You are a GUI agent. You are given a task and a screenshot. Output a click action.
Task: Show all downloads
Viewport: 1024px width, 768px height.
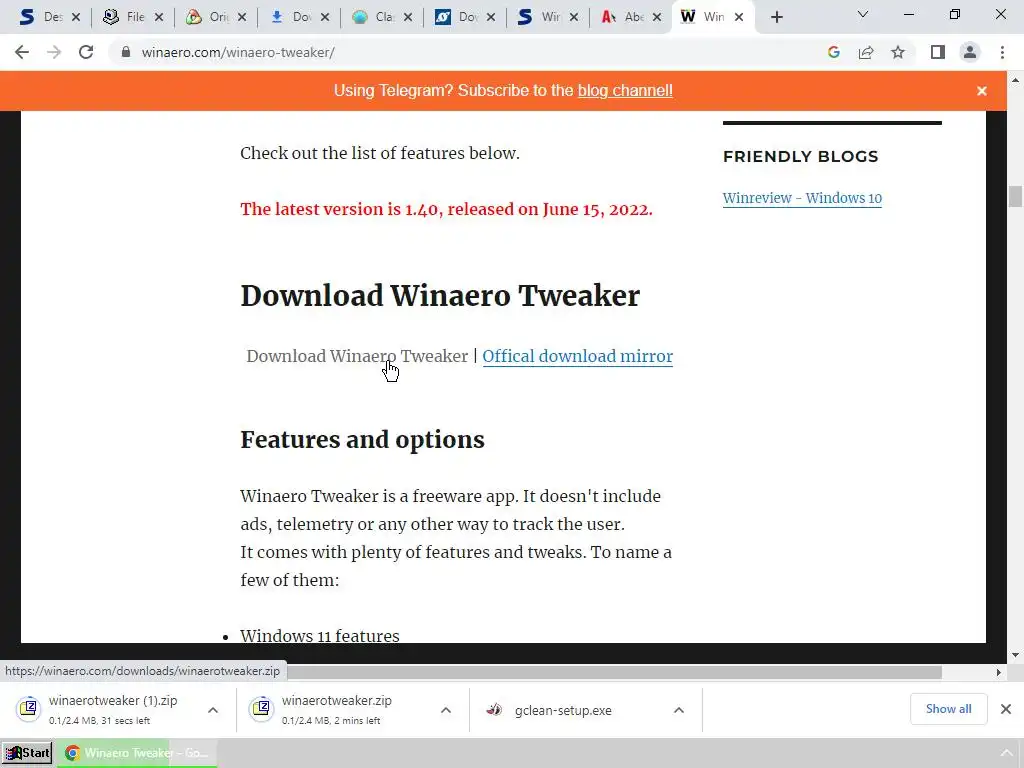click(948, 709)
